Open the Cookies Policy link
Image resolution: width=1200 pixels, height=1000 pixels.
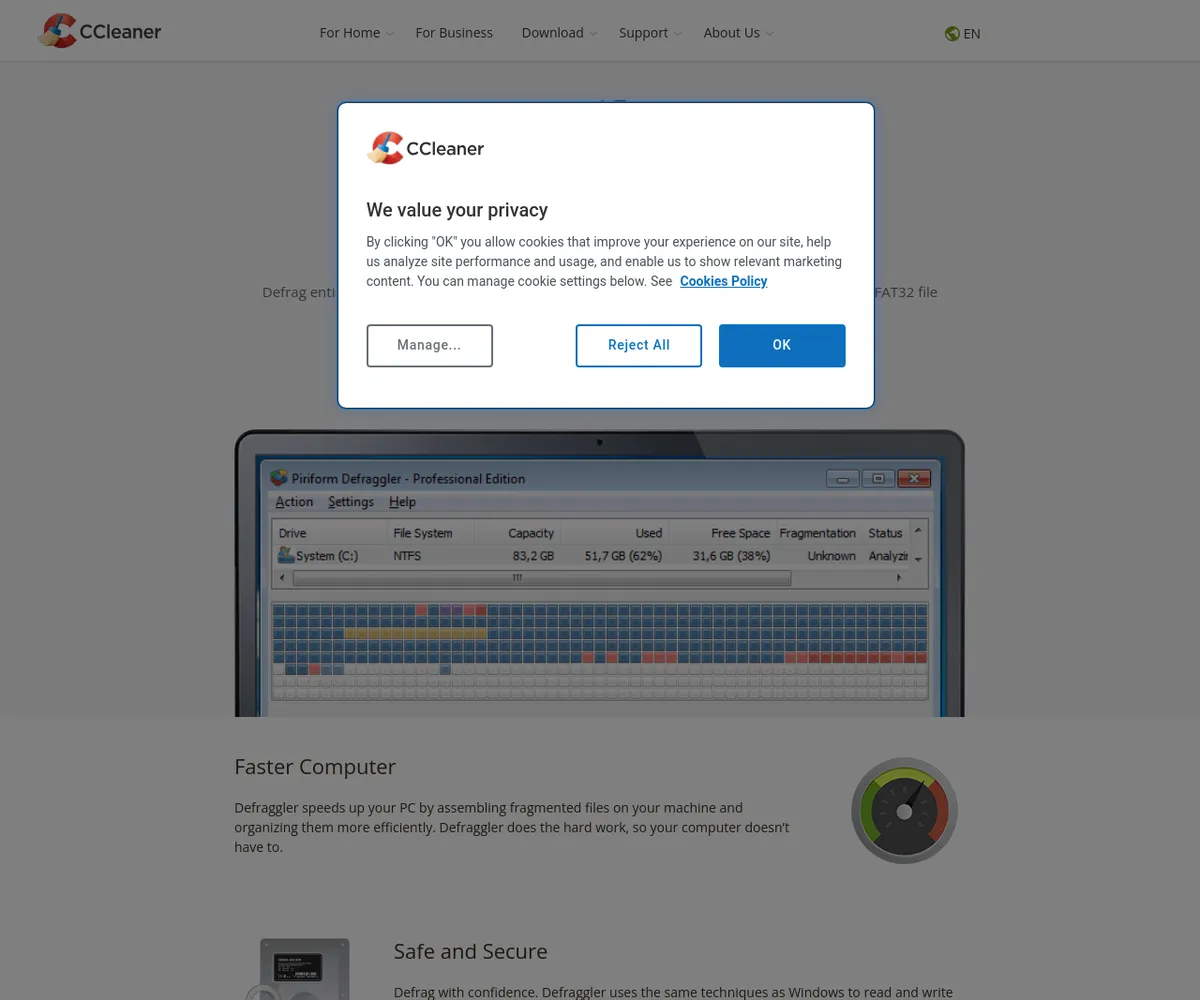coord(723,281)
